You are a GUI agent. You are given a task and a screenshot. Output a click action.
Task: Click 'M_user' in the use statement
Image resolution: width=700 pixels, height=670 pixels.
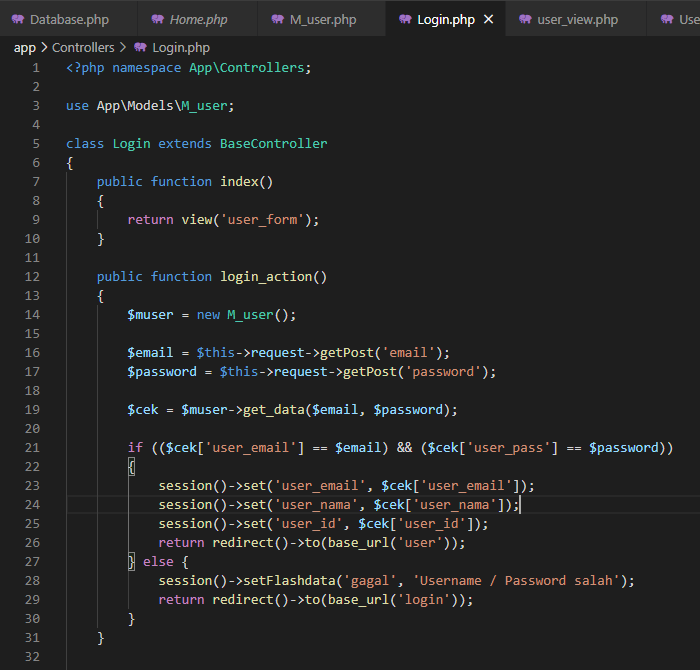pyautogui.click(x=204, y=106)
